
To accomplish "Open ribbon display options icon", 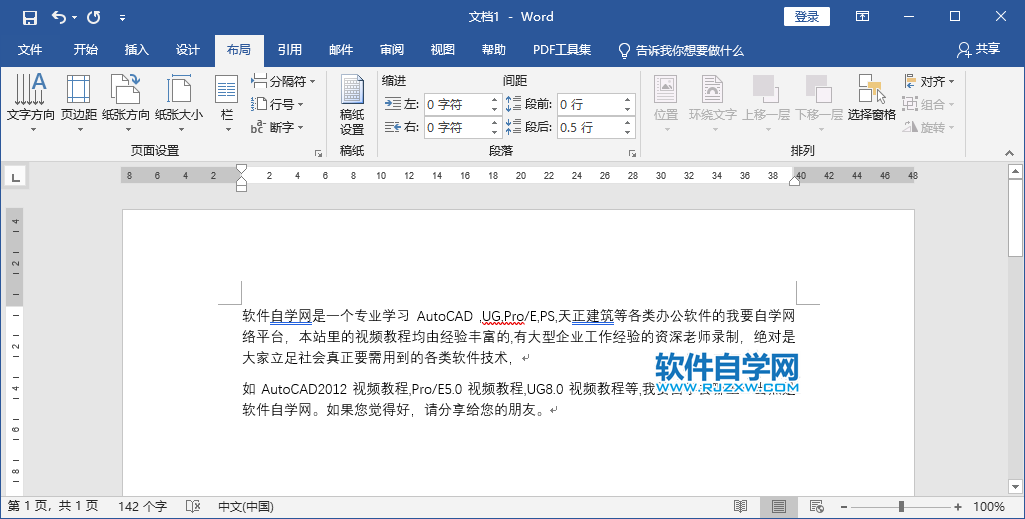I will (x=862, y=17).
